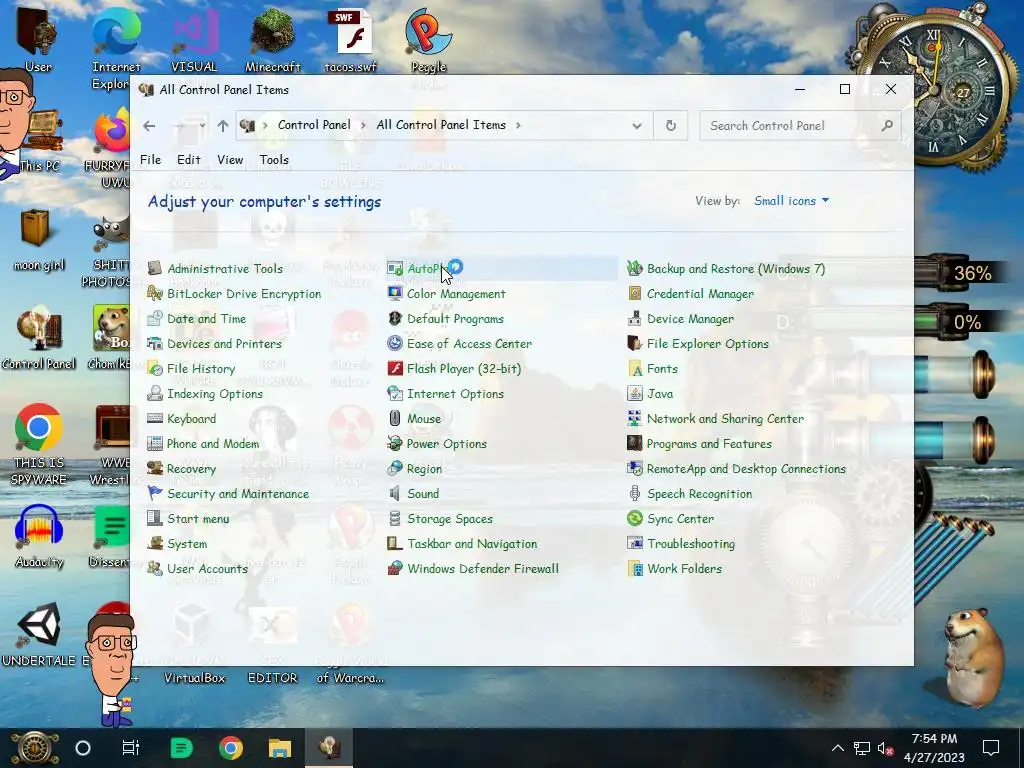Open Chrome from the taskbar
Viewport: 1024px width, 768px height.
[x=231, y=748]
